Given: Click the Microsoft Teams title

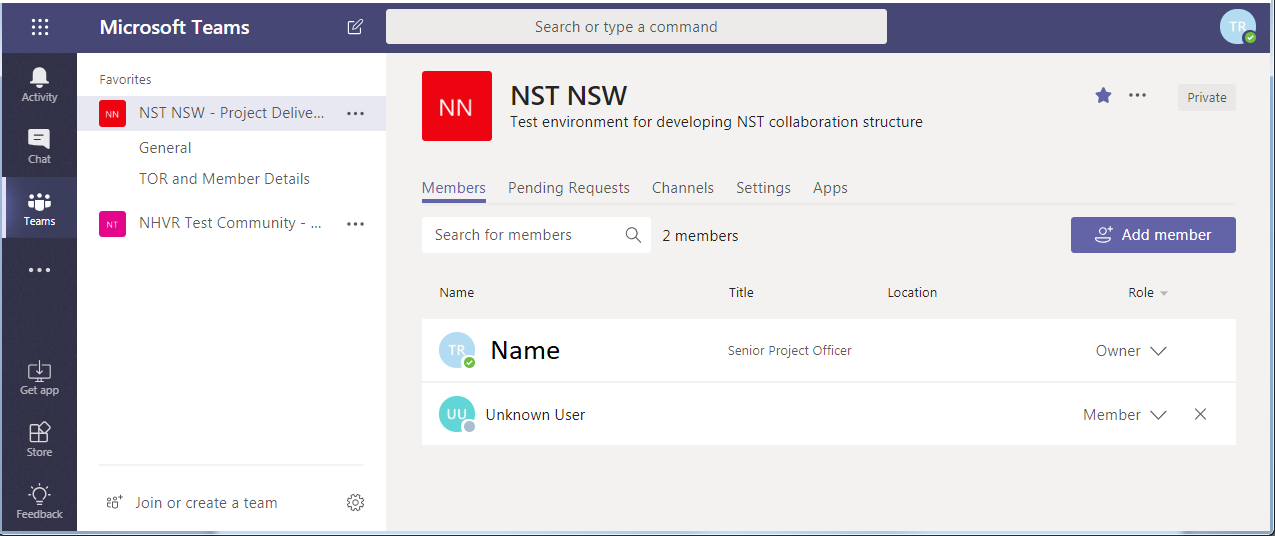Looking at the screenshot, I should pyautogui.click(x=175, y=27).
